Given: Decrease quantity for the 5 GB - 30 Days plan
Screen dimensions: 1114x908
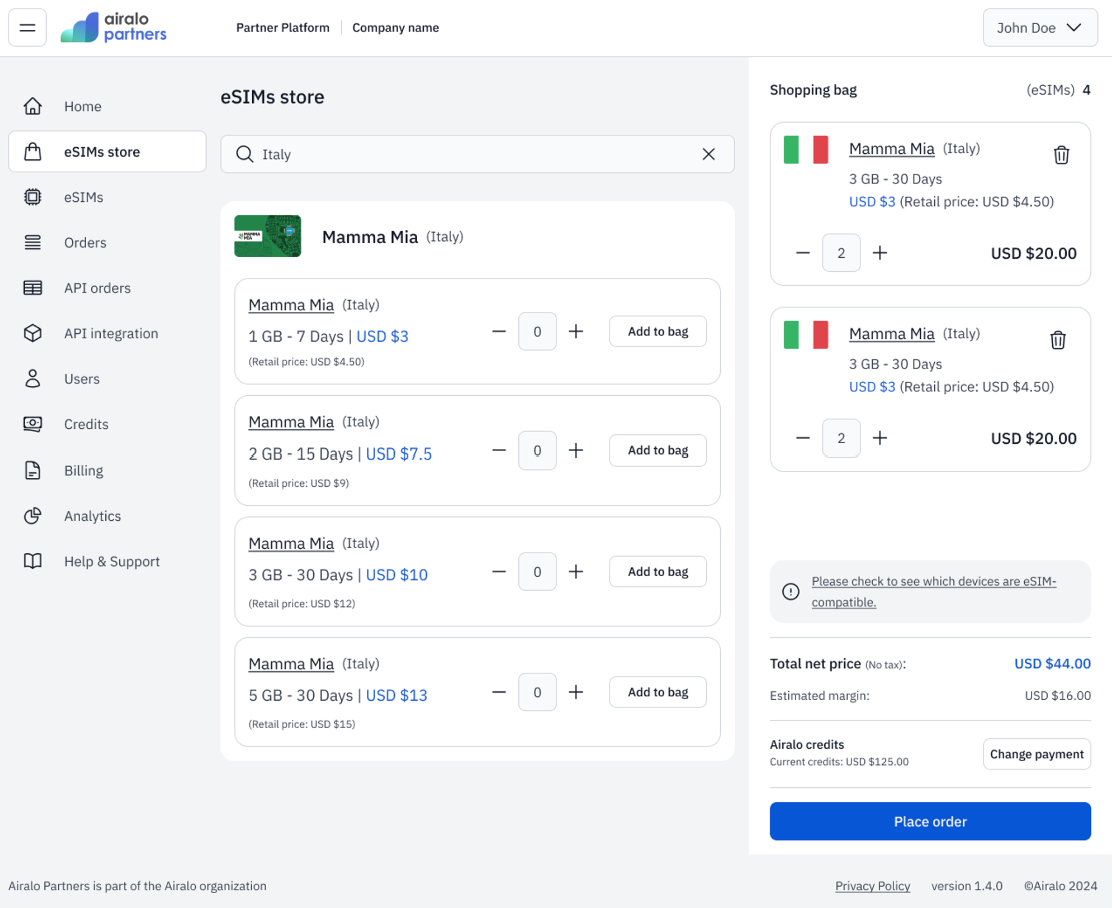Looking at the screenshot, I should (x=499, y=692).
